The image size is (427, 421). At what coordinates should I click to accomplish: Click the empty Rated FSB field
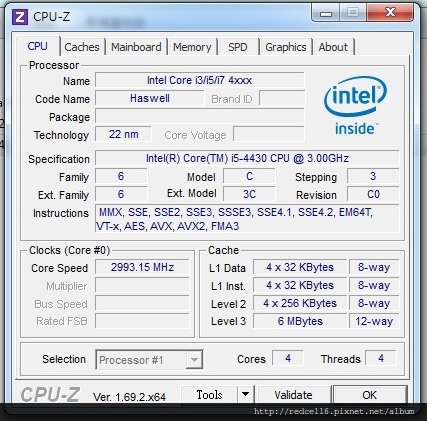coord(142,321)
